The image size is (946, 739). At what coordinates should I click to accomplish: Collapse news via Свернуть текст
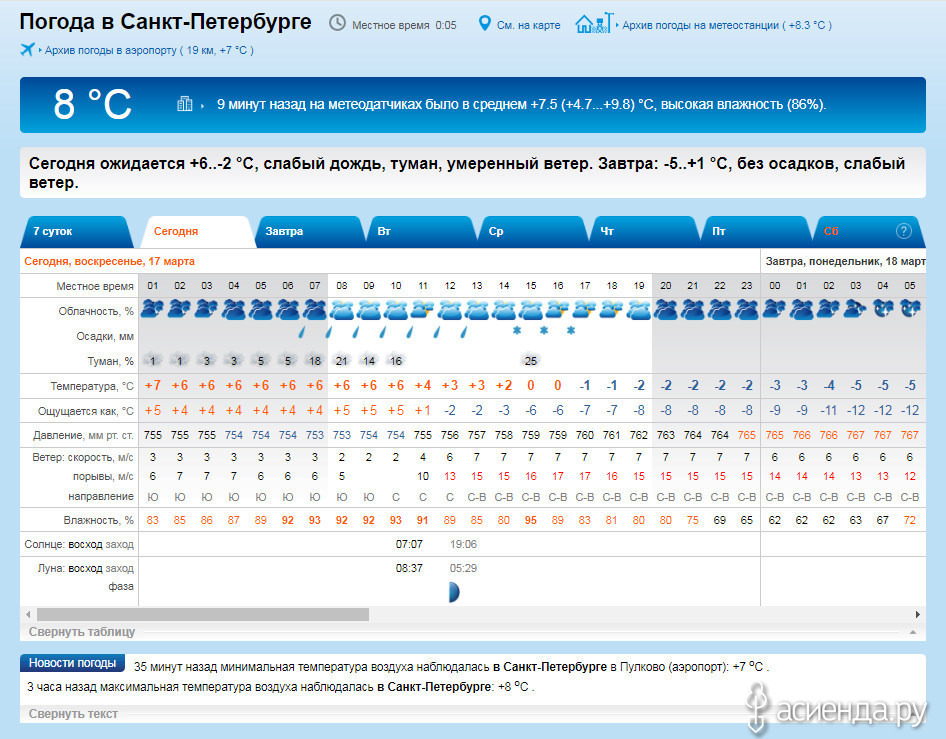point(73,714)
